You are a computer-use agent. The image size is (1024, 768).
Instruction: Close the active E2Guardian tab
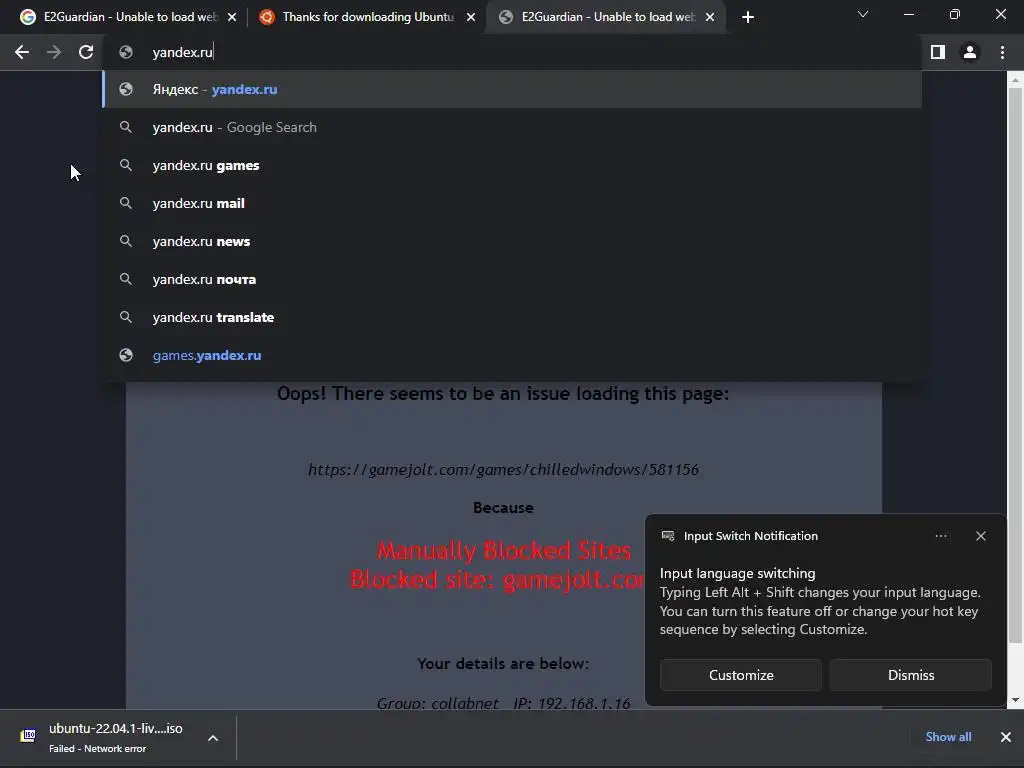tap(710, 17)
